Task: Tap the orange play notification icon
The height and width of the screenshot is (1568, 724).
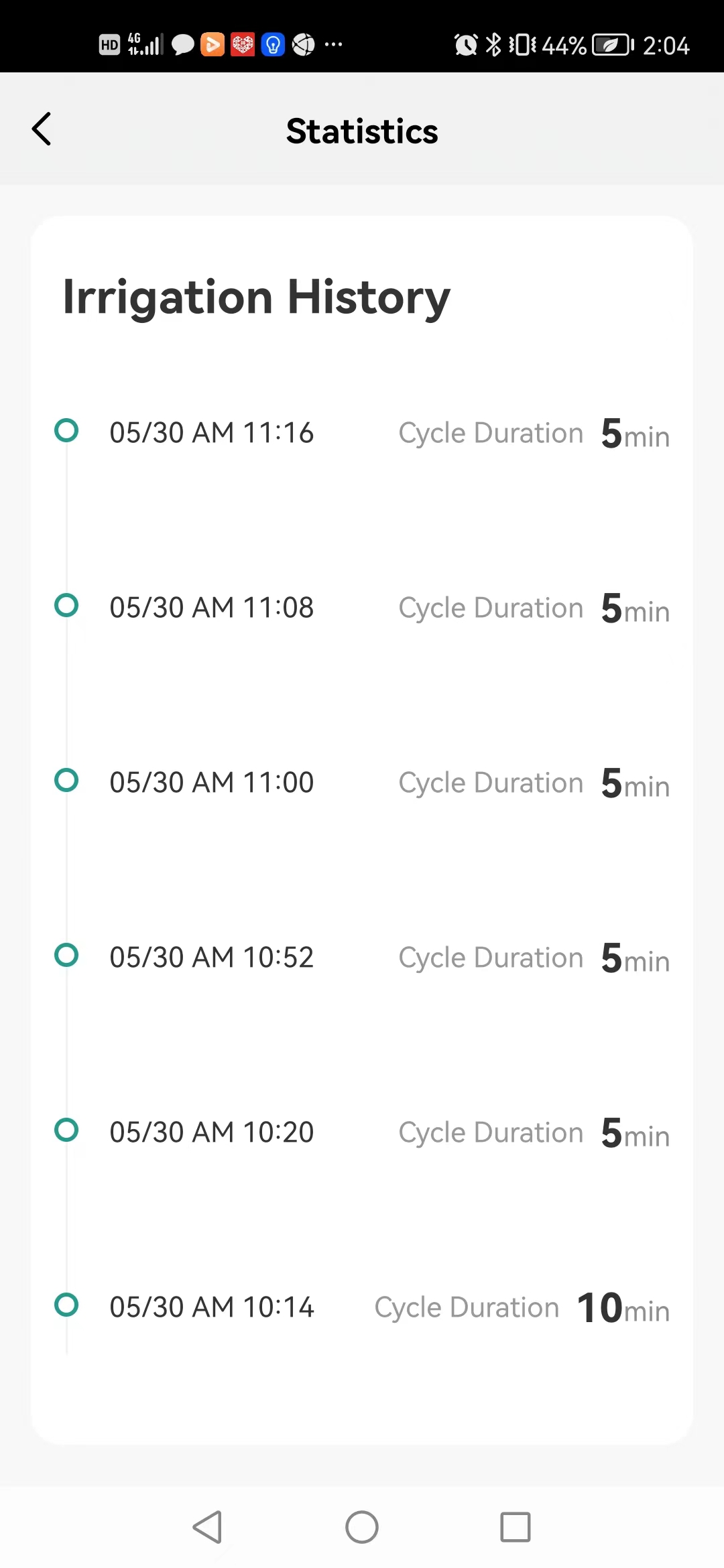Action: click(x=213, y=45)
